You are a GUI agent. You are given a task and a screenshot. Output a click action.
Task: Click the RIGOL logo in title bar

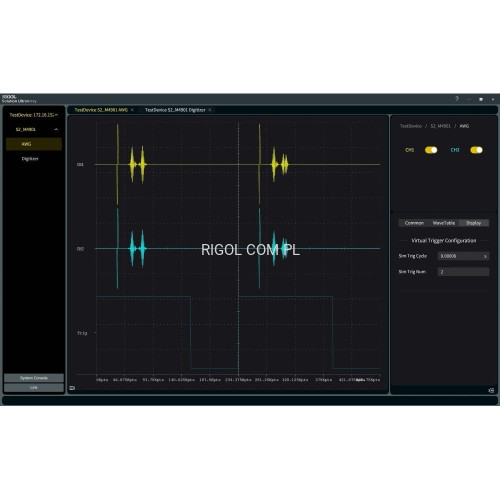(x=9, y=97)
